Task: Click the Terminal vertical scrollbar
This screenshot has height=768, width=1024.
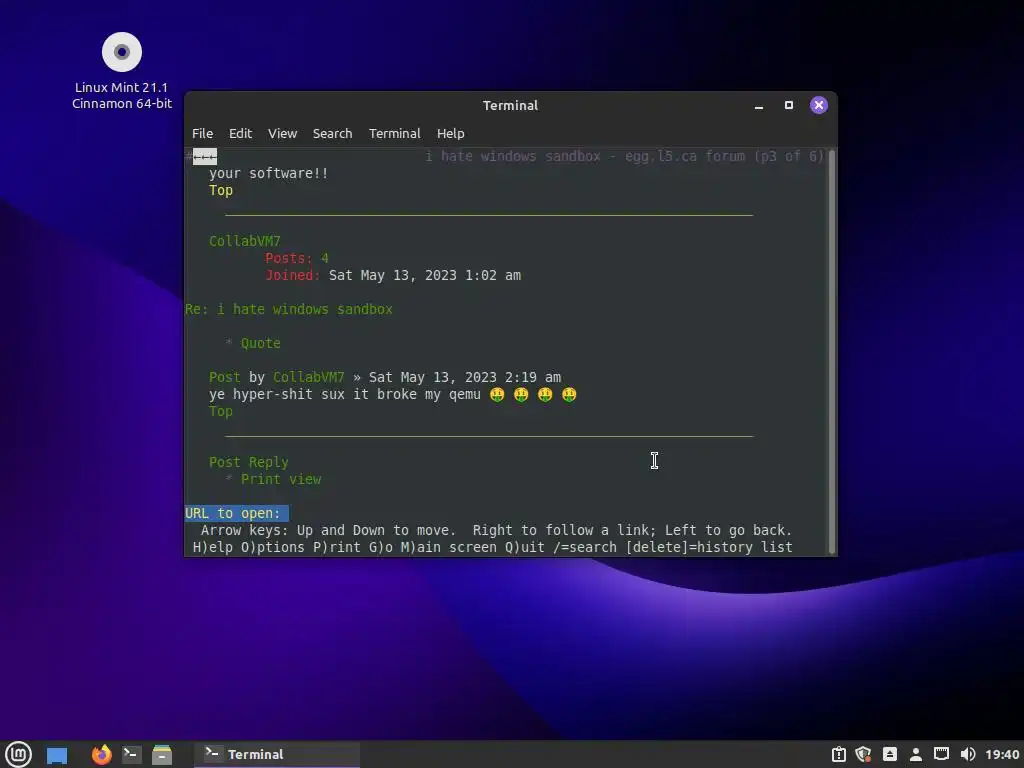Action: point(831,351)
